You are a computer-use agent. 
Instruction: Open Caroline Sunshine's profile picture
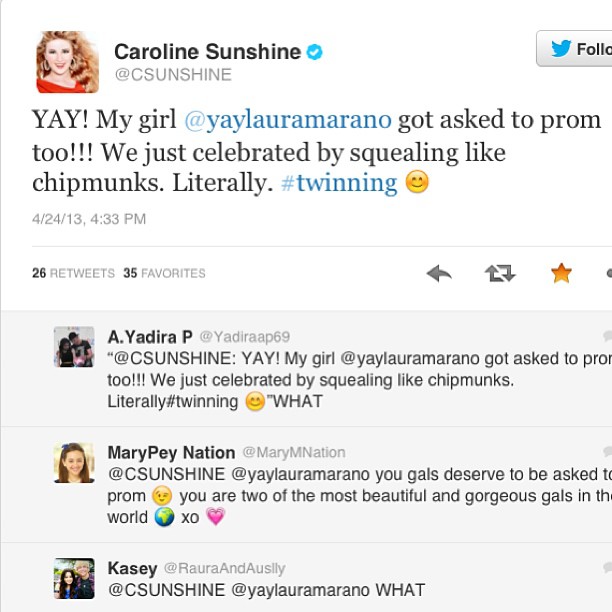(68, 62)
